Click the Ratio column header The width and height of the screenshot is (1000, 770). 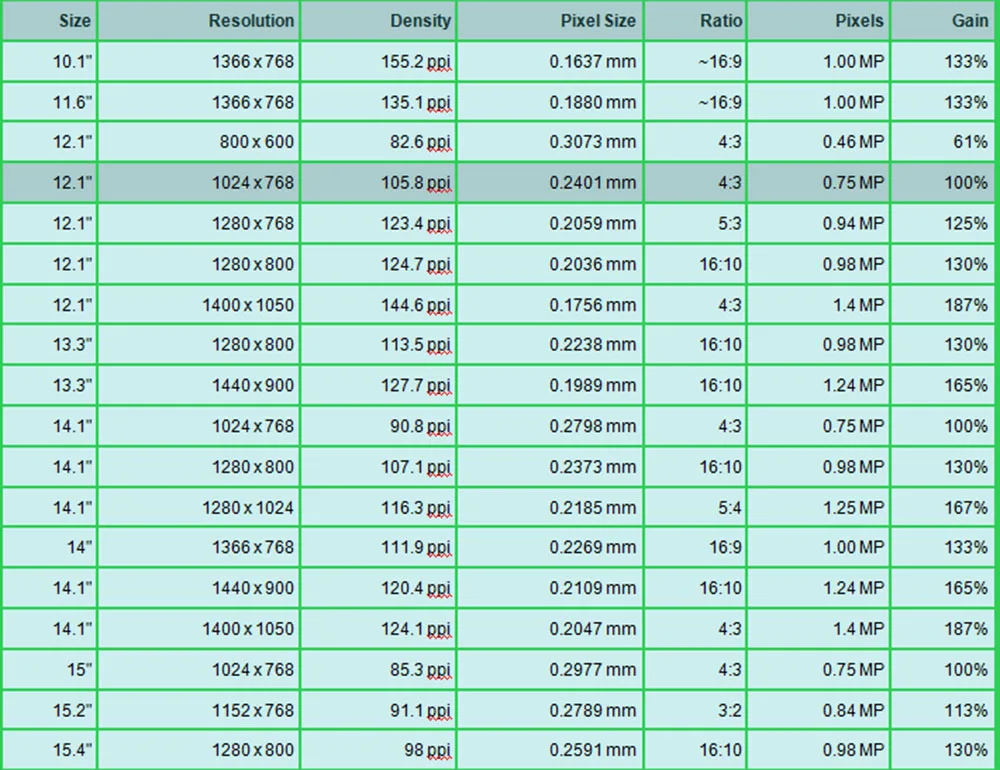coord(696,21)
